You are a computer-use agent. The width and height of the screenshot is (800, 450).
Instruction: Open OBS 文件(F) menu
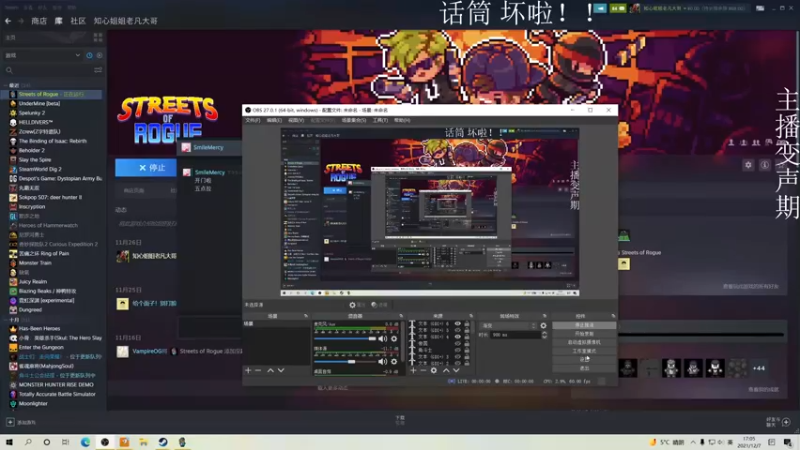tap(253, 120)
